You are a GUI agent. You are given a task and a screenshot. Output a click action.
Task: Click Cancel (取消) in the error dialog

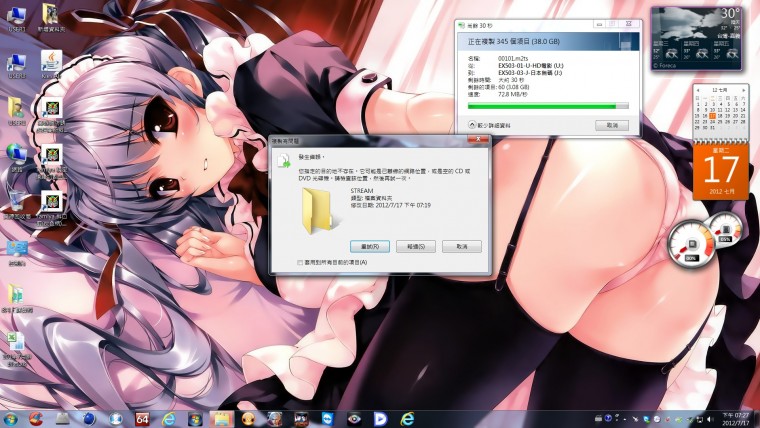(x=462, y=246)
